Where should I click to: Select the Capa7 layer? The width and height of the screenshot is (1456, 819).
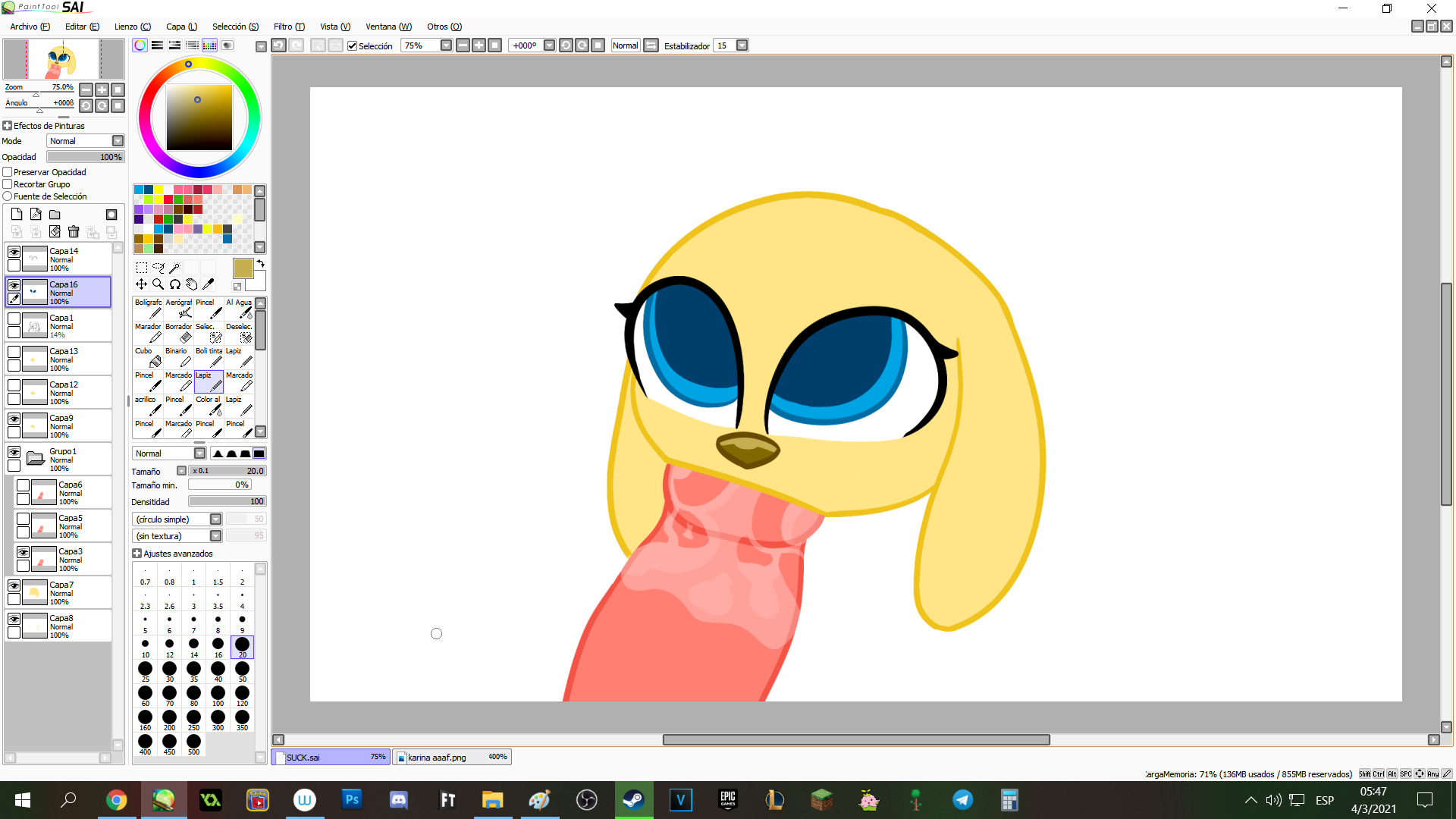pos(76,592)
